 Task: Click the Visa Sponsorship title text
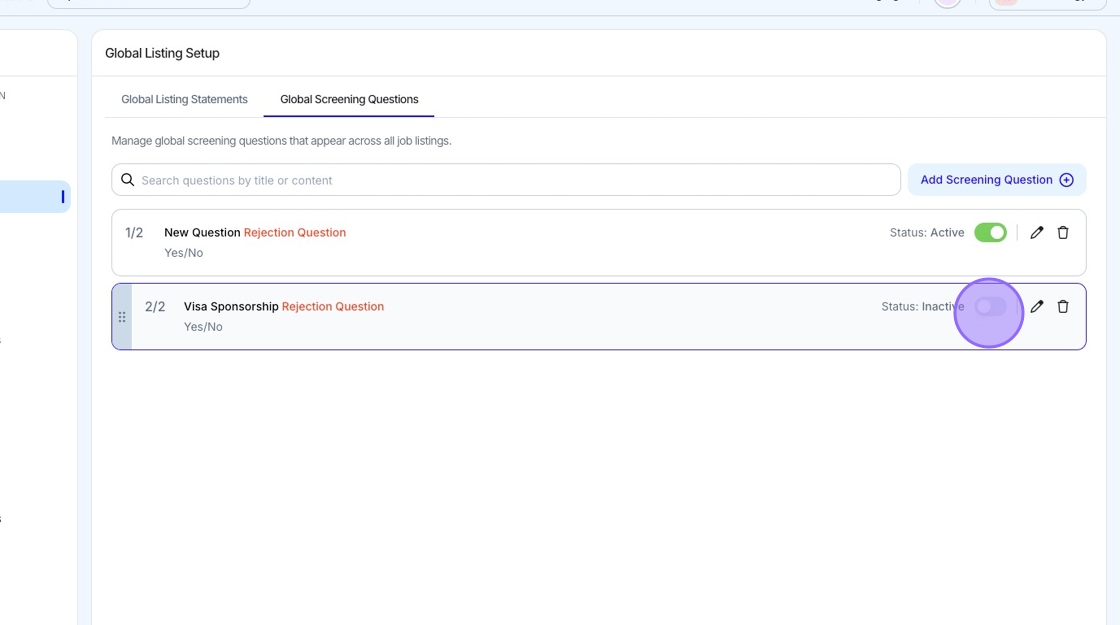pos(231,306)
